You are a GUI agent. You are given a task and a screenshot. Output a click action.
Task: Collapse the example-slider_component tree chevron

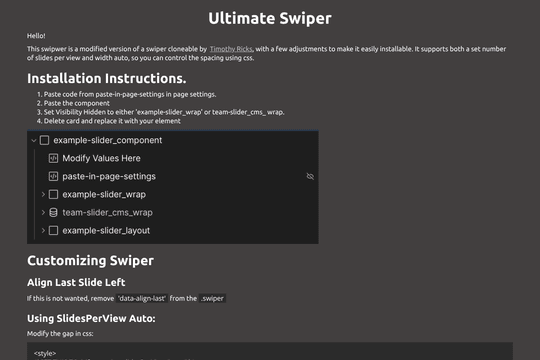click(34, 140)
